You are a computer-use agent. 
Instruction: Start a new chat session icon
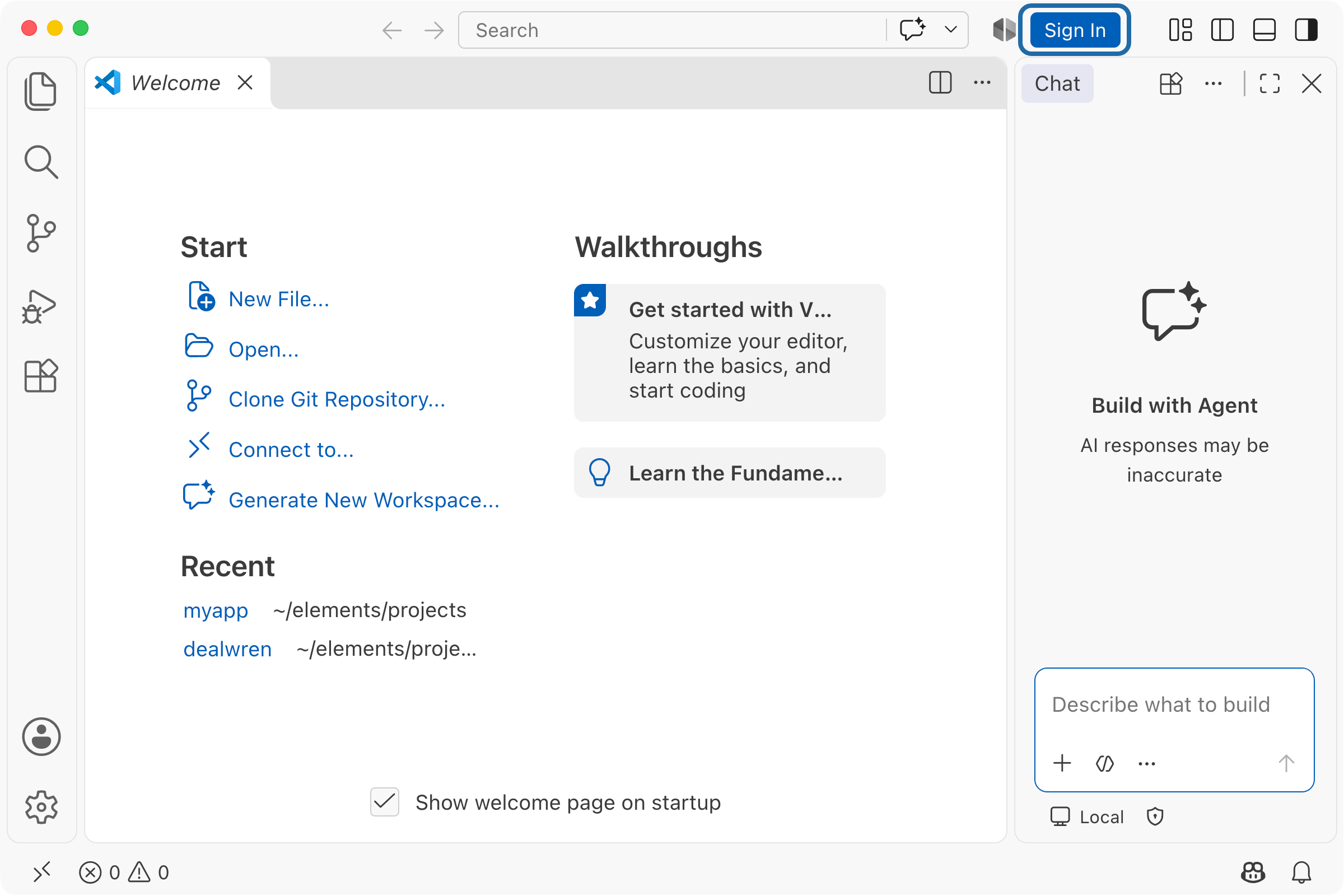[1171, 84]
